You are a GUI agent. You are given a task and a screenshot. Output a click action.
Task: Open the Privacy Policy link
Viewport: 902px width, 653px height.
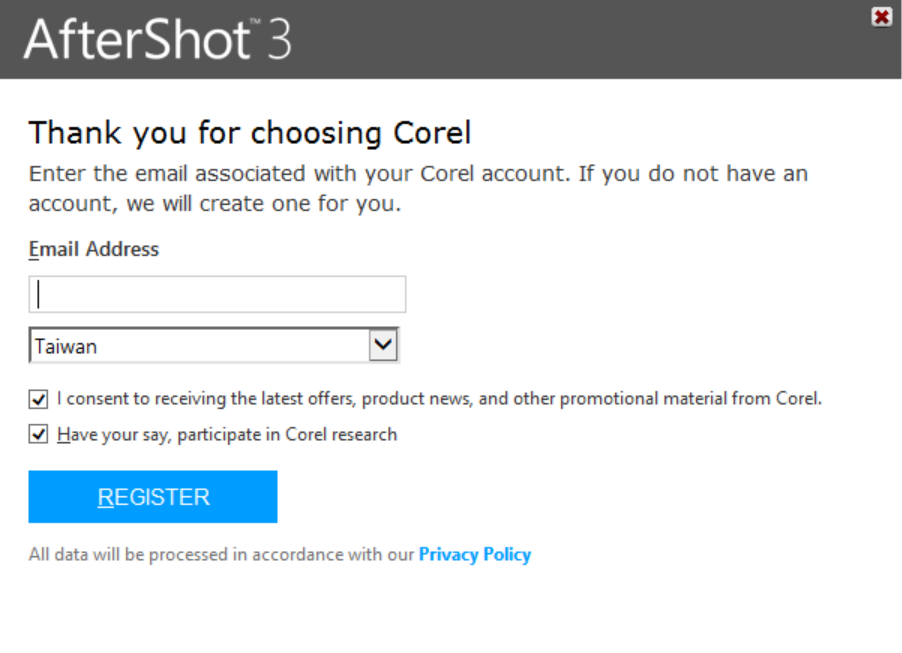(x=474, y=554)
